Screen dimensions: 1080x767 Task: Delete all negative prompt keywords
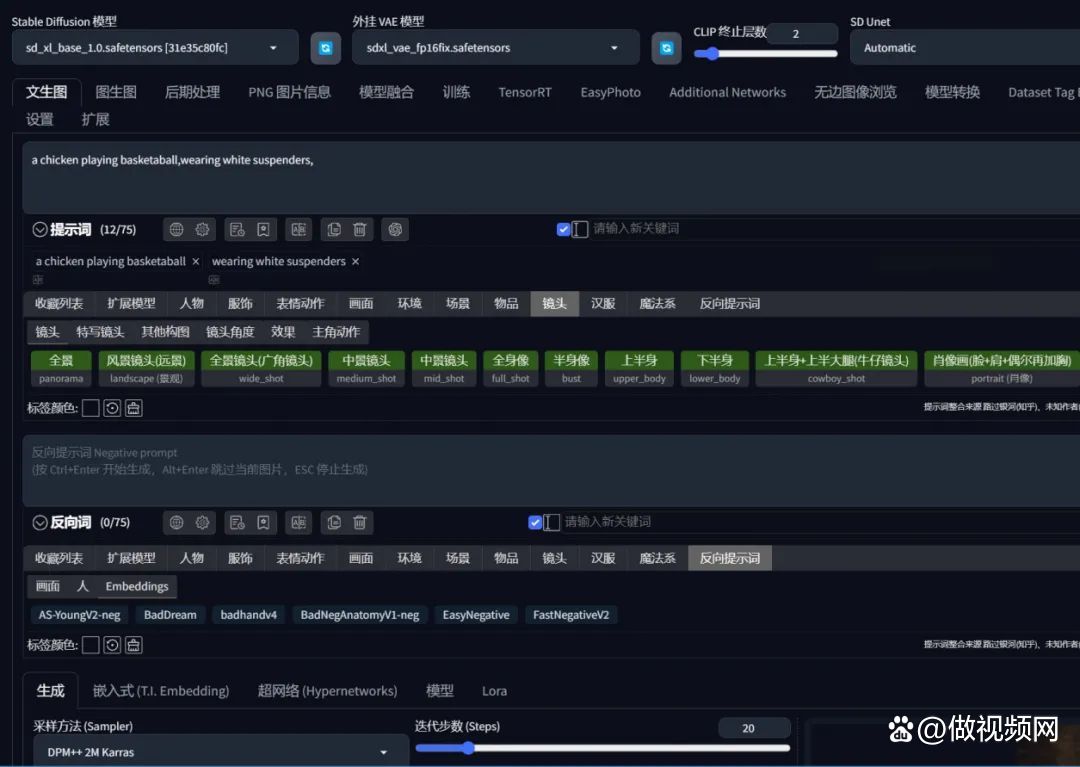pyautogui.click(x=360, y=523)
